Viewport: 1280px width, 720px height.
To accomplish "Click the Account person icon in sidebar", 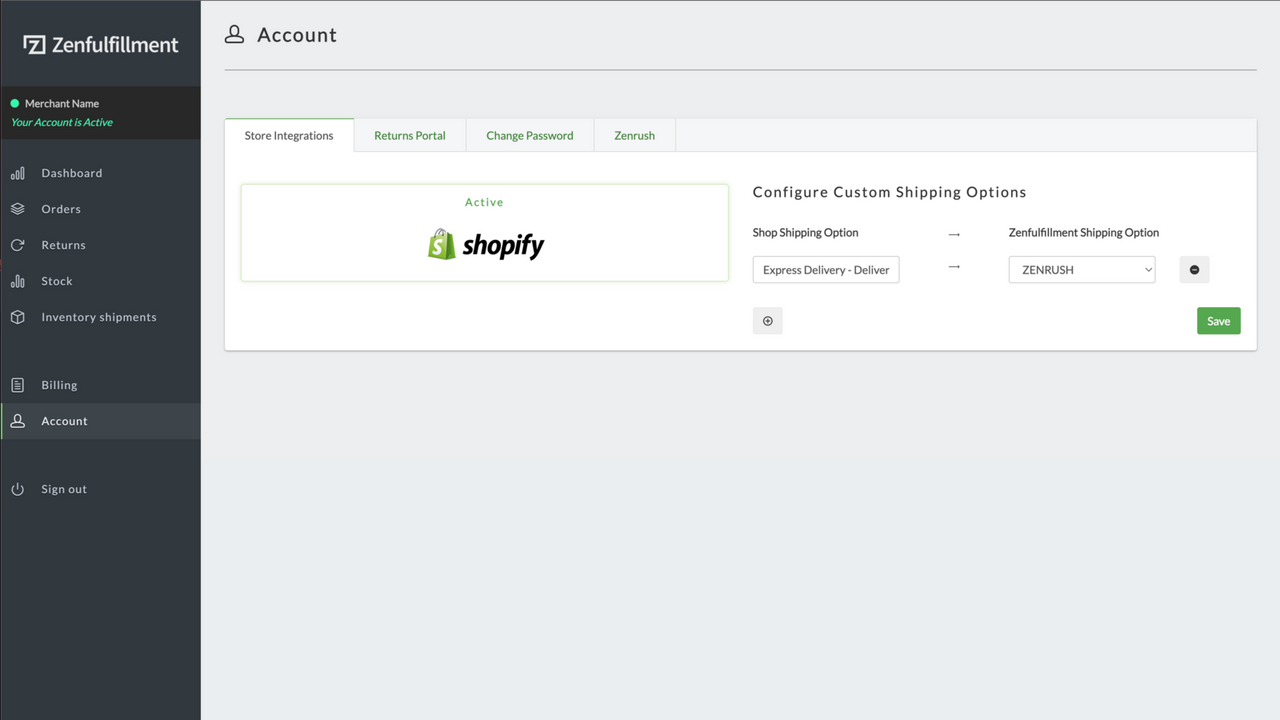I will click(x=17, y=421).
